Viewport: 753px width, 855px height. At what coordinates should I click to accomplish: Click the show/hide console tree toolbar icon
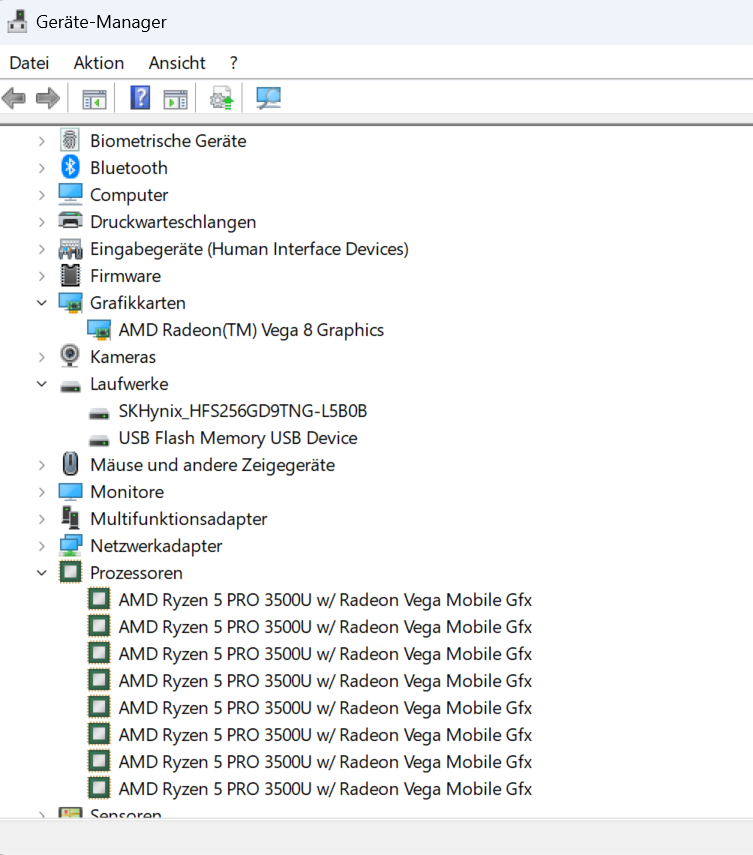(x=94, y=99)
